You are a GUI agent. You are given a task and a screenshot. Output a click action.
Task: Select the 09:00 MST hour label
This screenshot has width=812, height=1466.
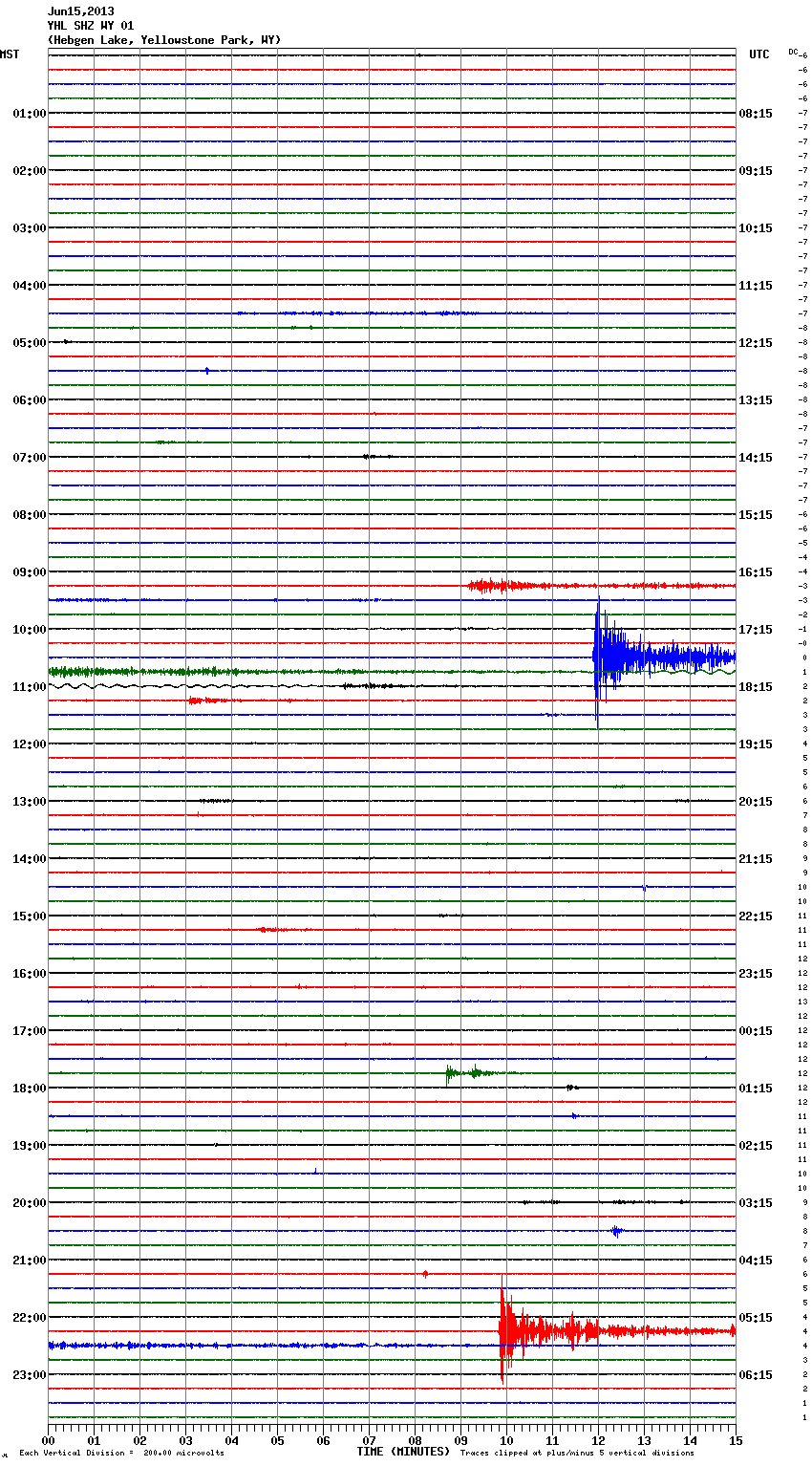30,572
